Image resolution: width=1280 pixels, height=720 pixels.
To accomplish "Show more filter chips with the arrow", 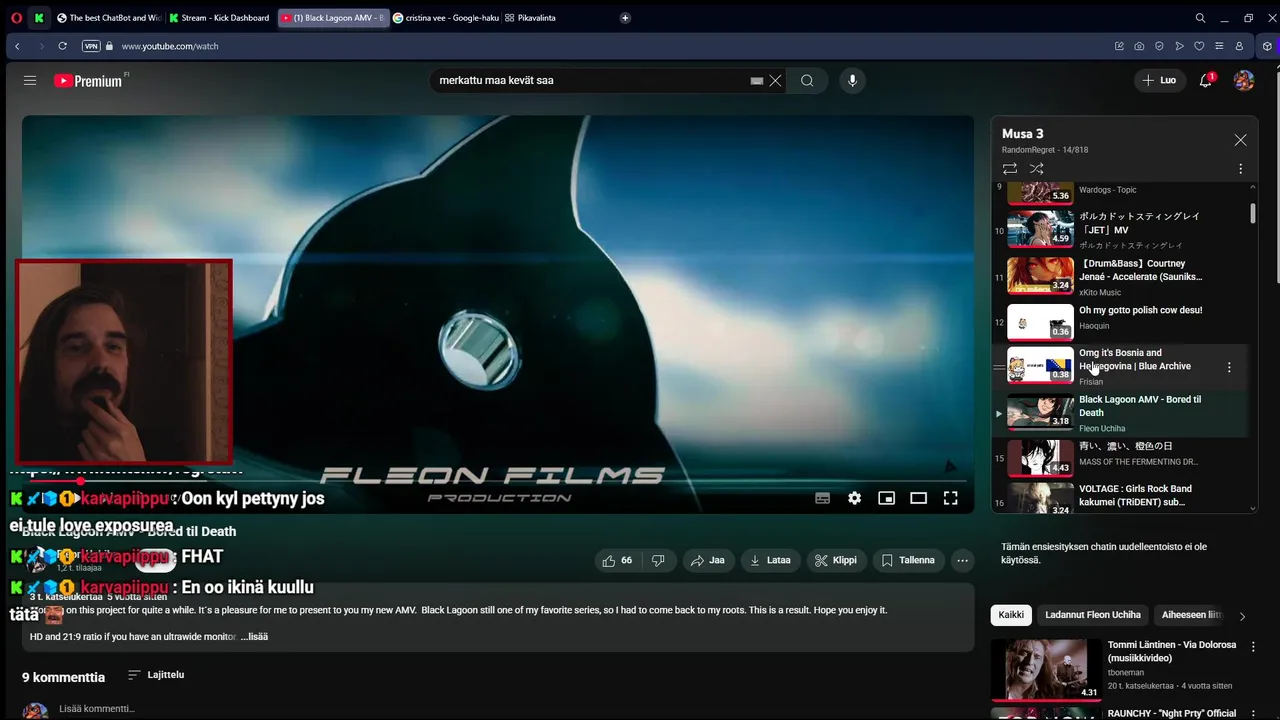I will (1242, 616).
